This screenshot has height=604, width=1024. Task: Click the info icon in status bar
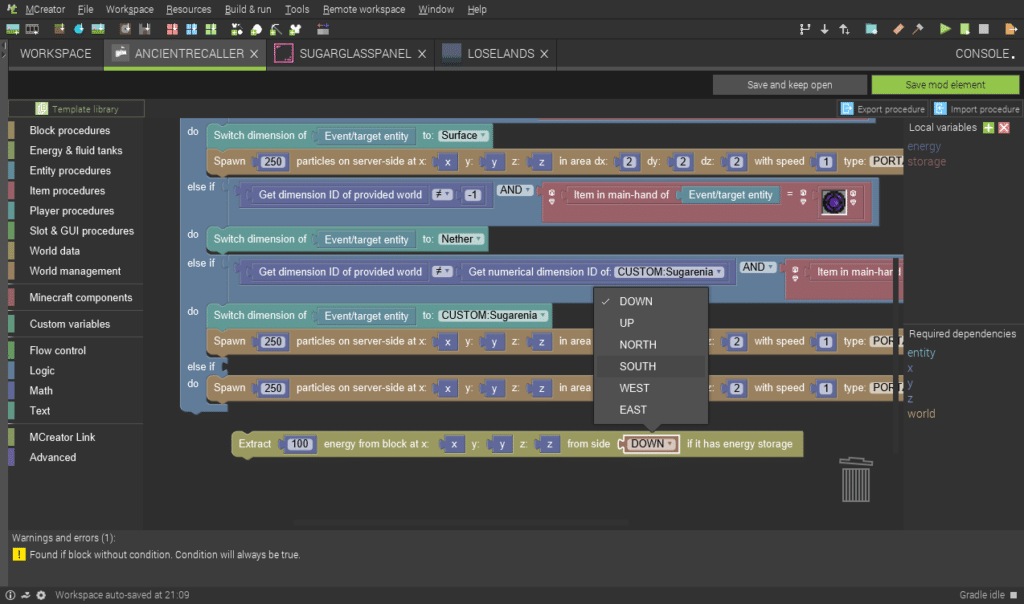point(10,595)
